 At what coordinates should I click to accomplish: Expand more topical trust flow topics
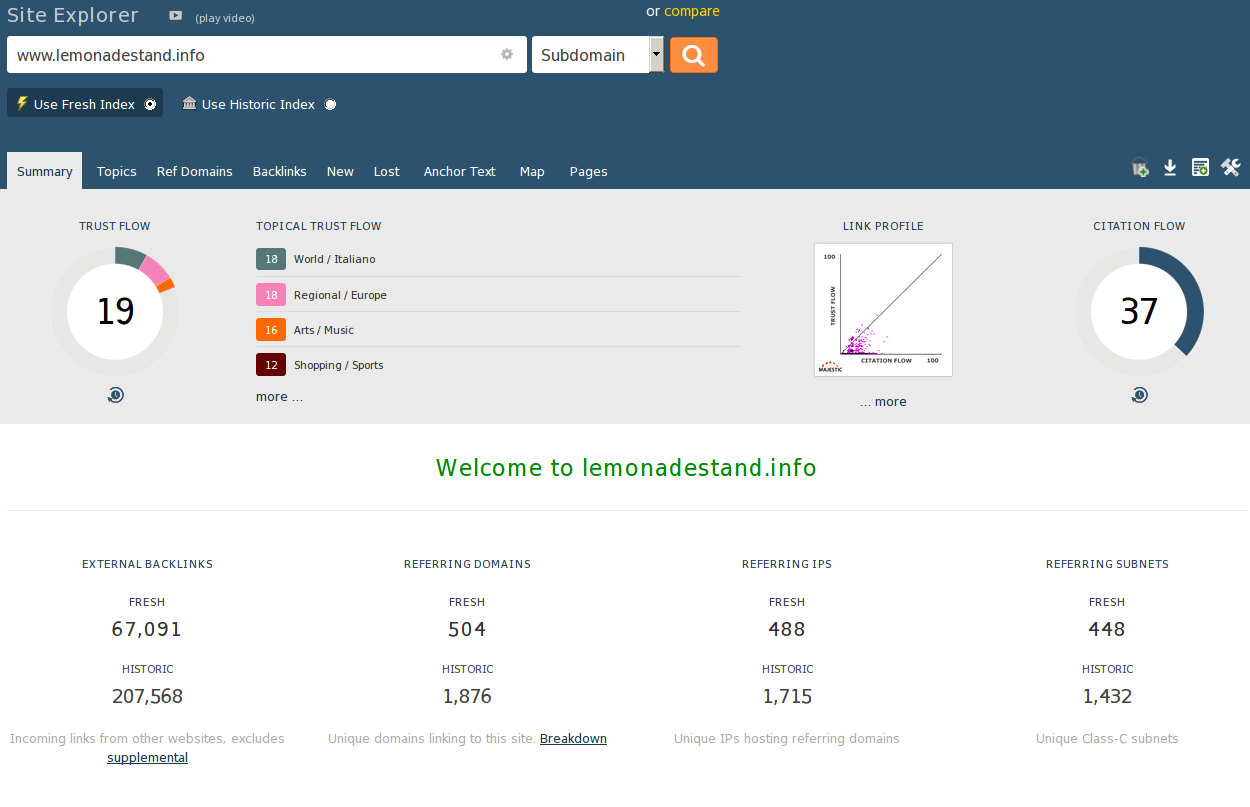[x=279, y=397]
